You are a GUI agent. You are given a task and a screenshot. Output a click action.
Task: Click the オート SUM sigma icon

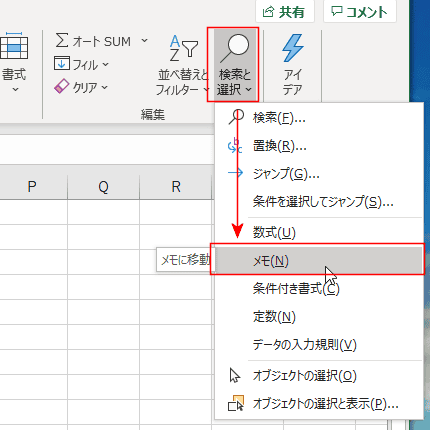coord(62,40)
